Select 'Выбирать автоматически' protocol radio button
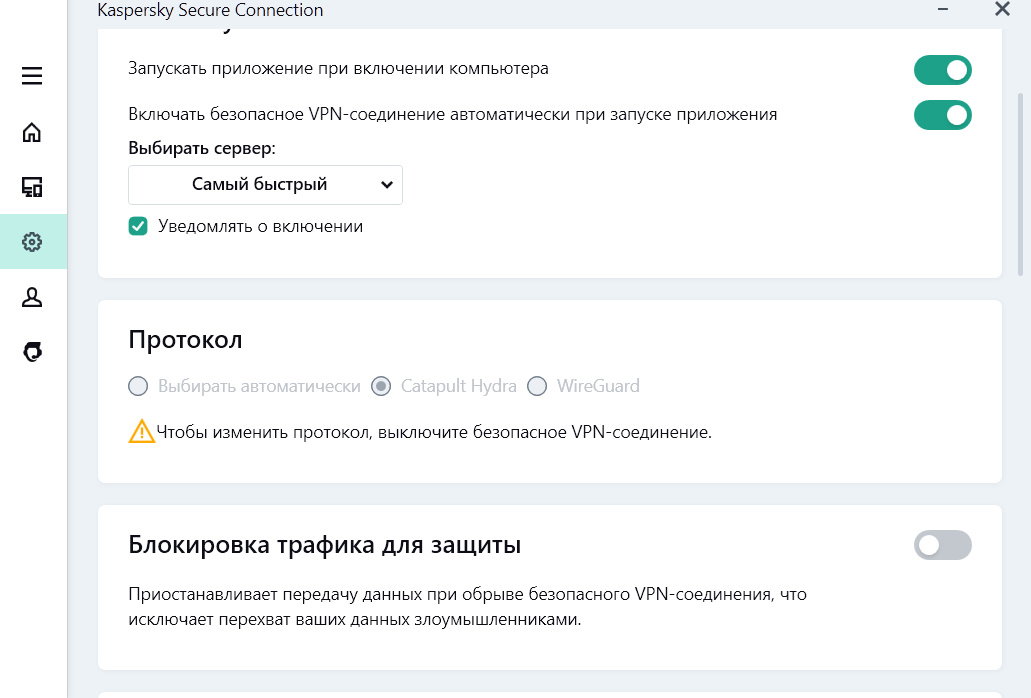1031x698 pixels. coord(138,386)
